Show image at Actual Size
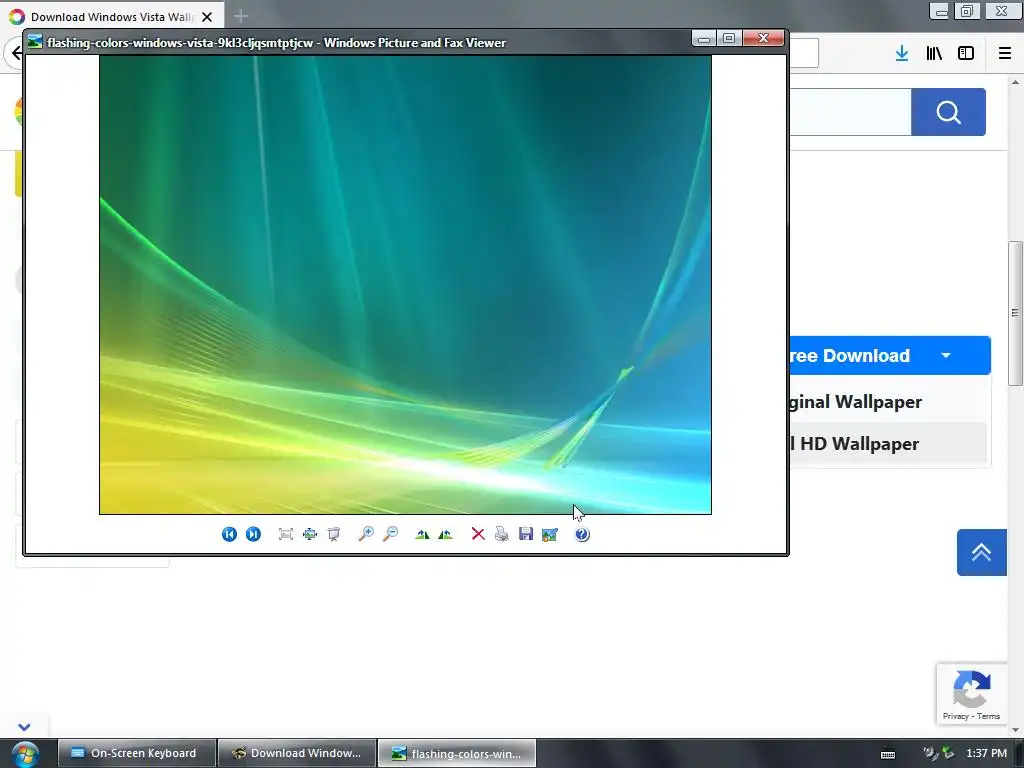Viewport: 1024px width, 768px height. coord(310,534)
